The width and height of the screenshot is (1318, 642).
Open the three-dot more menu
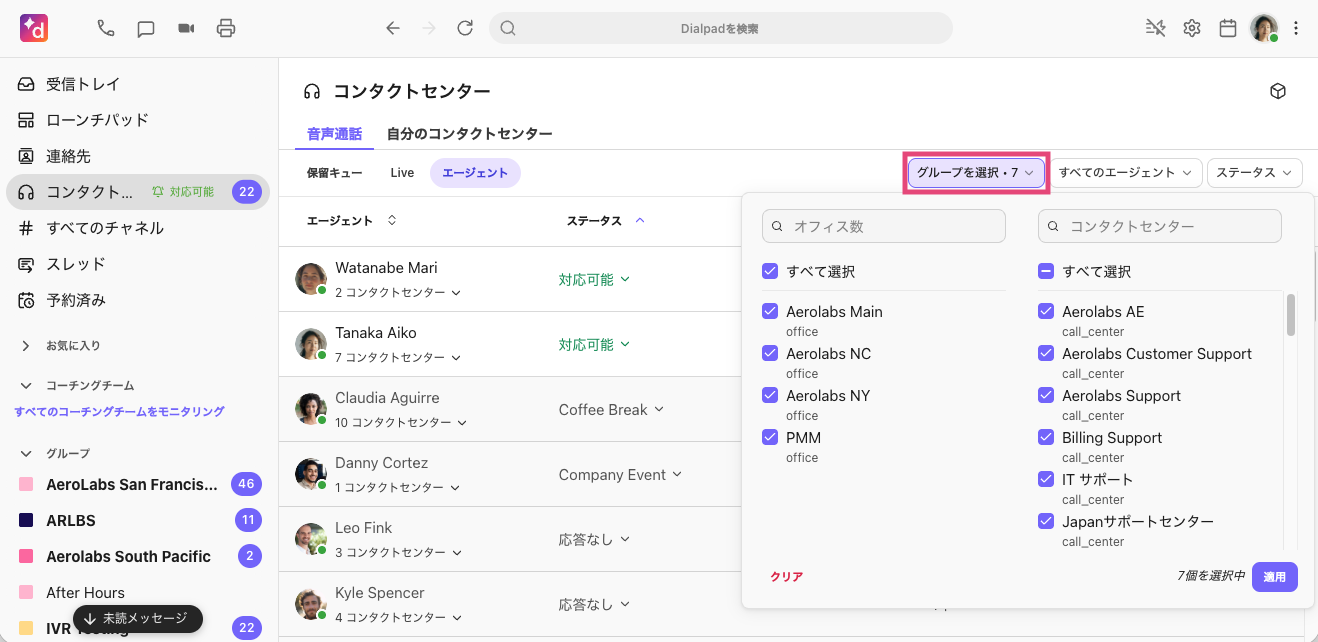point(1296,28)
